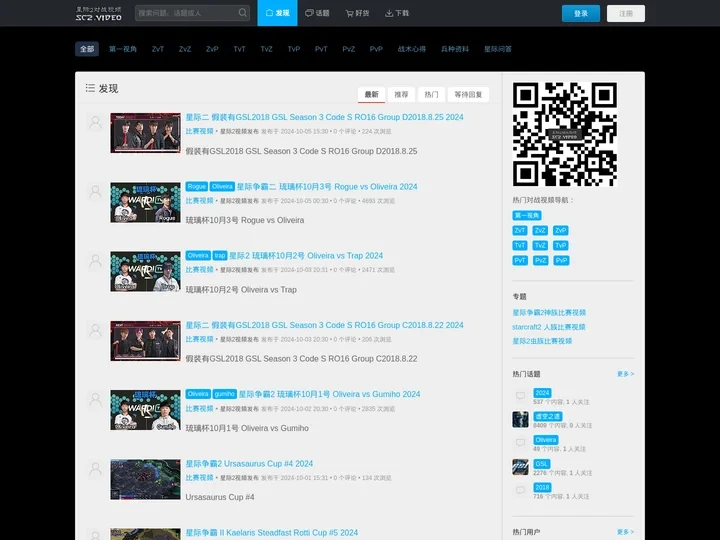Click the Rogue tag on Rogue vs Oliveira post

197,186
